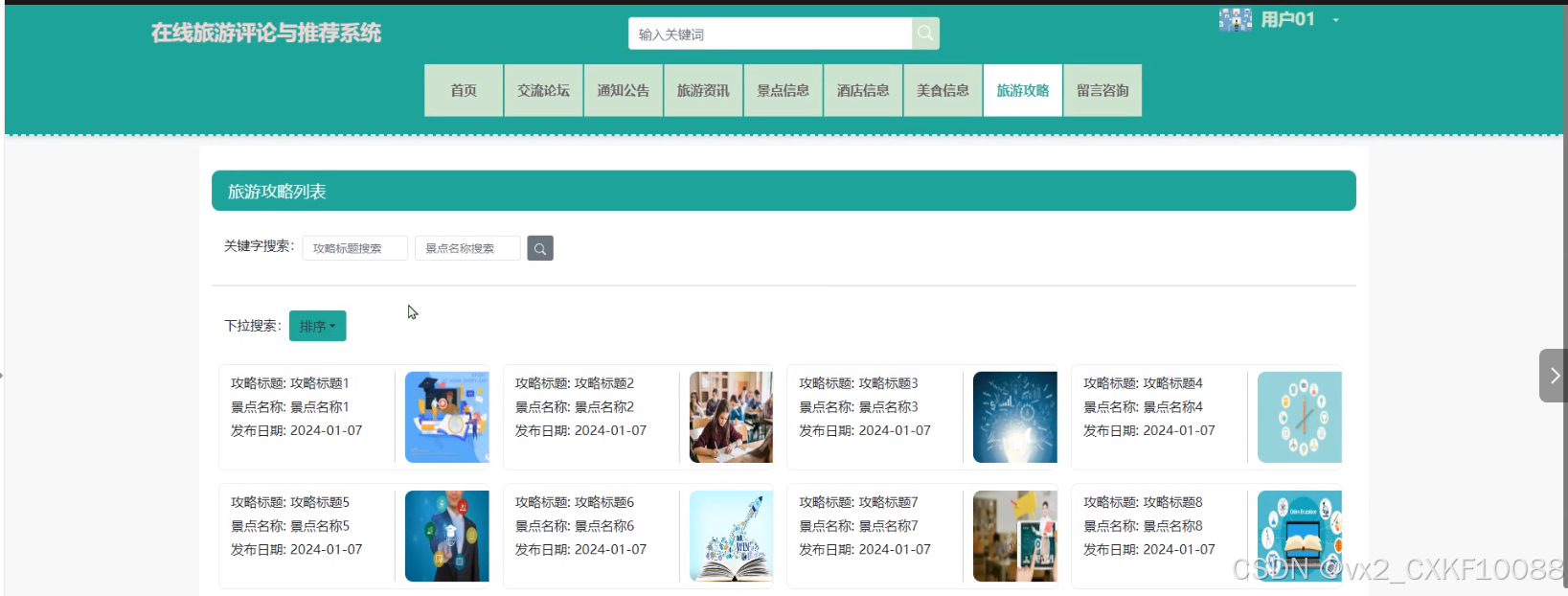Go to the 首页 tab
The width and height of the screenshot is (1568, 596).
[464, 90]
